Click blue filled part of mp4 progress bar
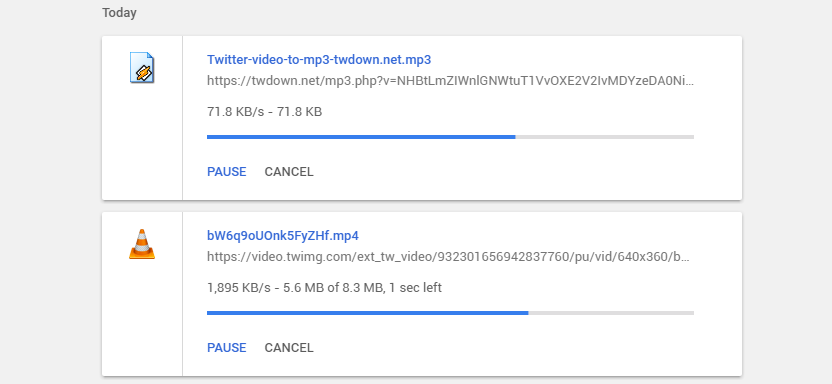 368,313
